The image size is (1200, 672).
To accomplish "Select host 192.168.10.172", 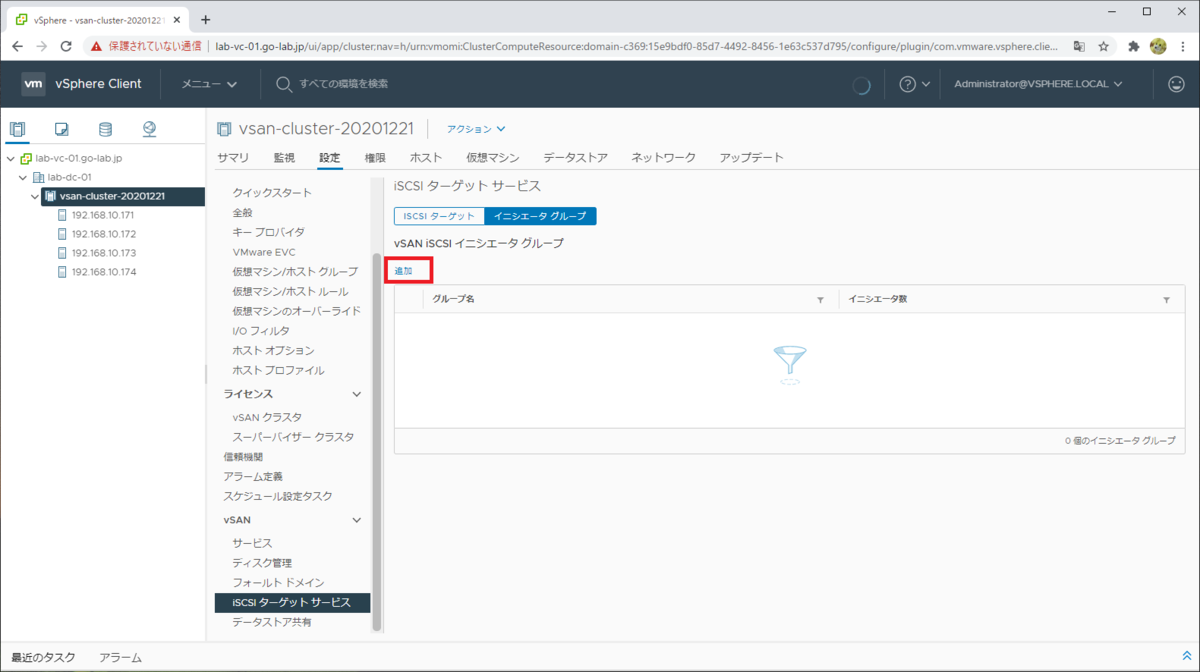I will point(103,234).
